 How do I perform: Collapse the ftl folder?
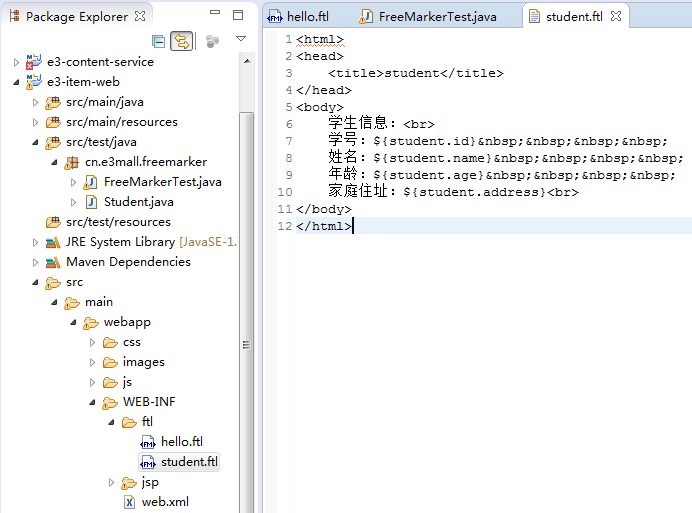tap(111, 422)
